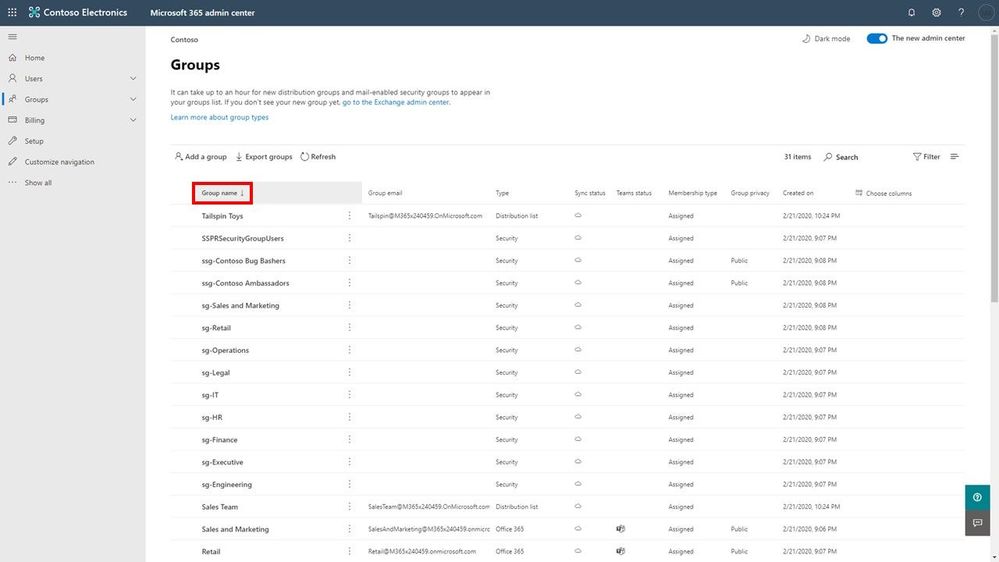Click Add a group button

[x=200, y=156]
